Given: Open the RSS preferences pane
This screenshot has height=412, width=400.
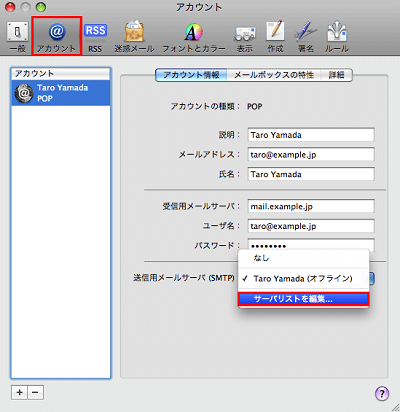Looking at the screenshot, I should coord(95,37).
